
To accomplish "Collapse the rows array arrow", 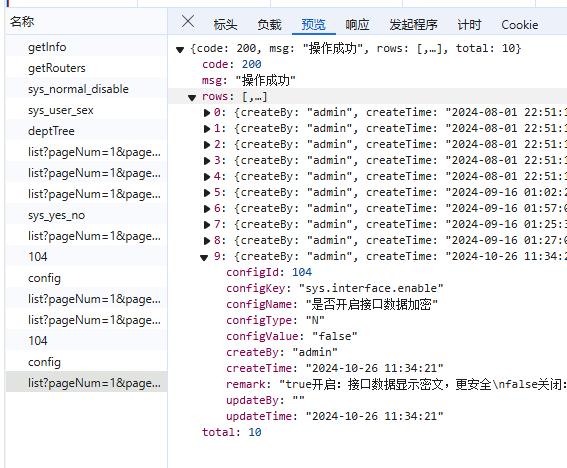I will 192,97.
